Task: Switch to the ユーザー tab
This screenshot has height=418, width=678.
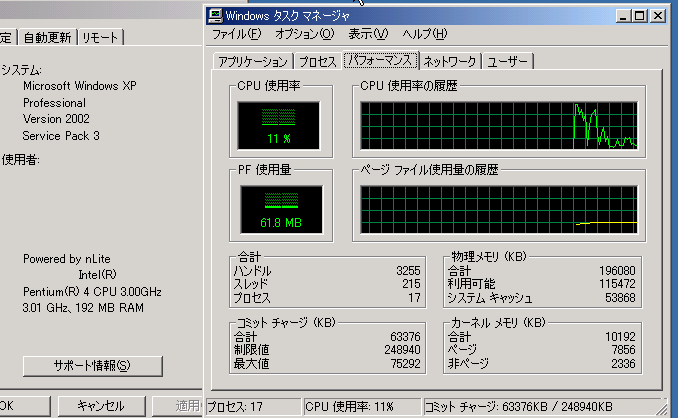Action: click(x=507, y=61)
